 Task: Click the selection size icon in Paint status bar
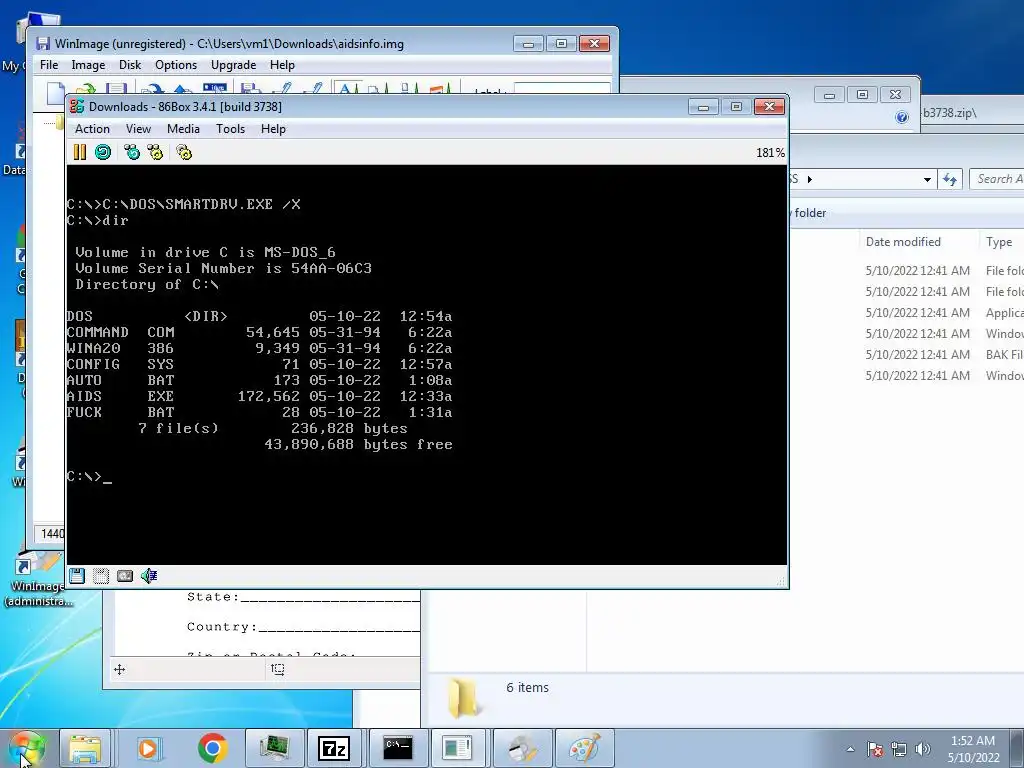point(278,669)
